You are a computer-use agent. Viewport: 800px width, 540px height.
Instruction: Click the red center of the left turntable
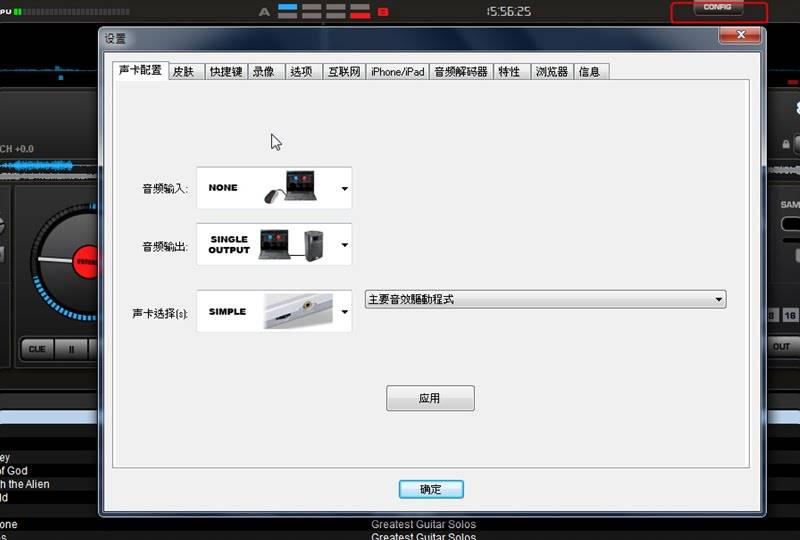[87, 262]
